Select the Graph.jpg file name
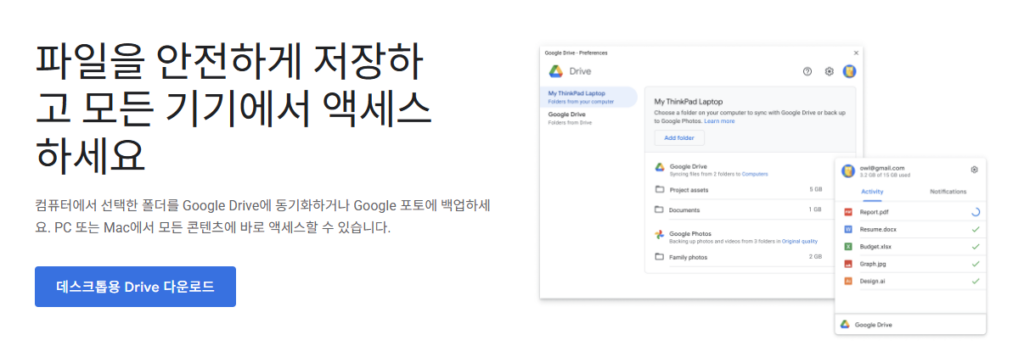The width and height of the screenshot is (1024, 363). (x=873, y=264)
